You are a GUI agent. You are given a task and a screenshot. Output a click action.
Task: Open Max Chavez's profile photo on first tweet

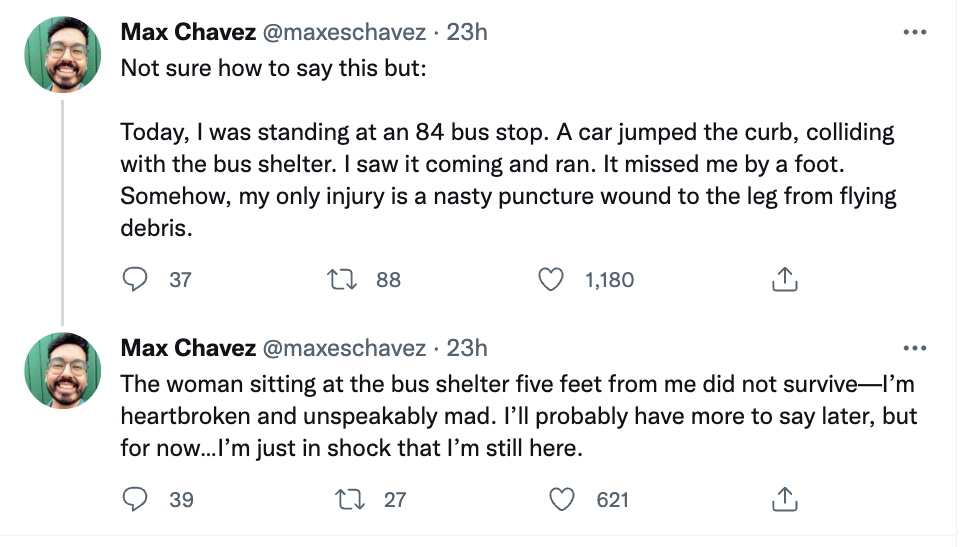pos(63,54)
